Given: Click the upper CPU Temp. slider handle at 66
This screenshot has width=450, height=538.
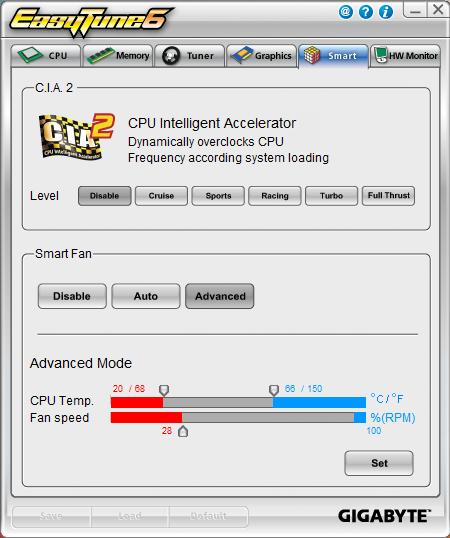Looking at the screenshot, I should point(274,390).
